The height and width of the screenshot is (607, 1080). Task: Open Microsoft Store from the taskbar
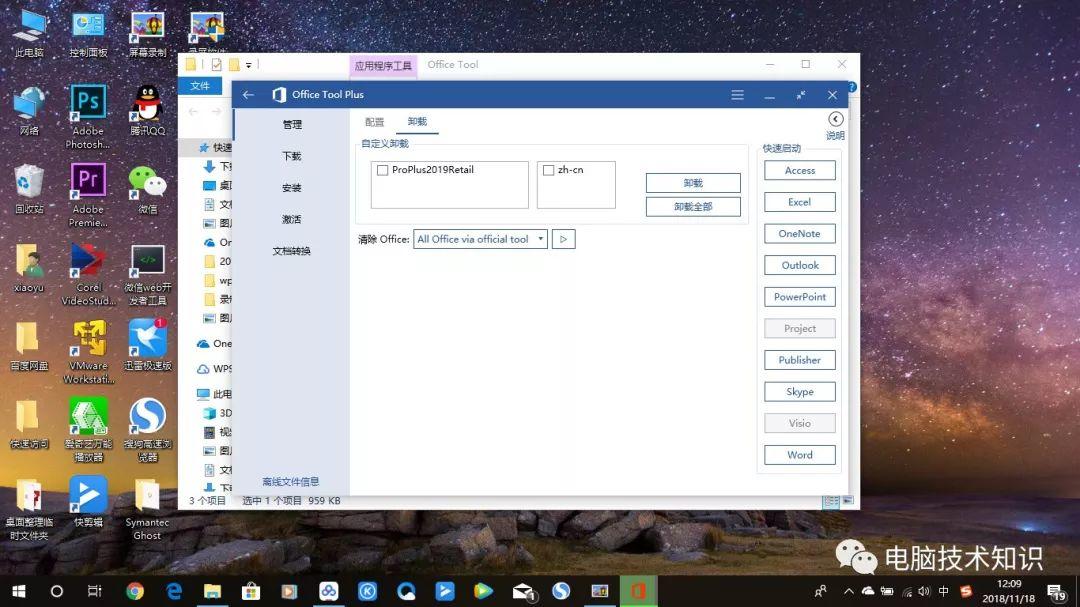click(251, 591)
